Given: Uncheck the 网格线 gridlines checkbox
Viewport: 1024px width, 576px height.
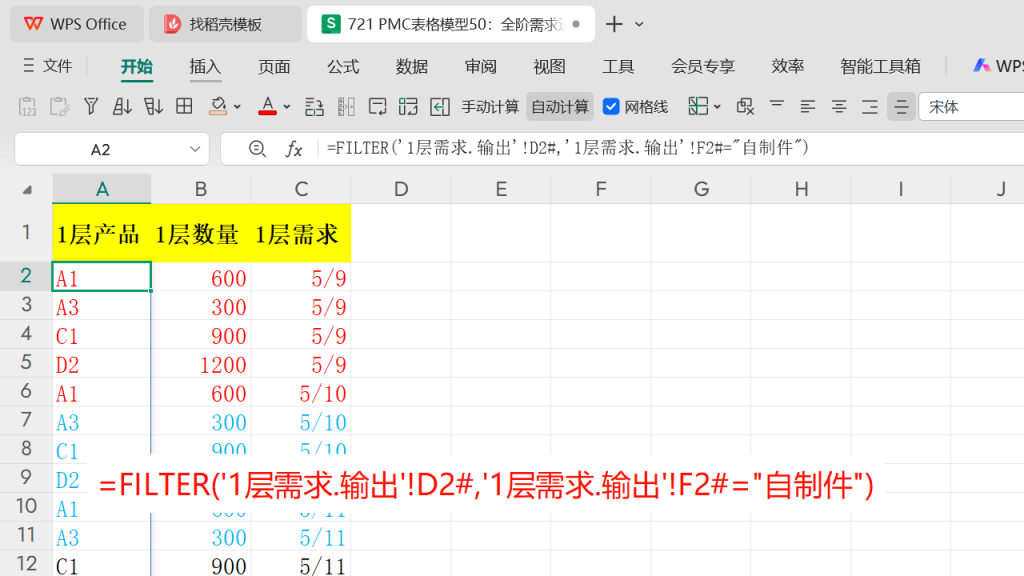Looking at the screenshot, I should (x=611, y=106).
